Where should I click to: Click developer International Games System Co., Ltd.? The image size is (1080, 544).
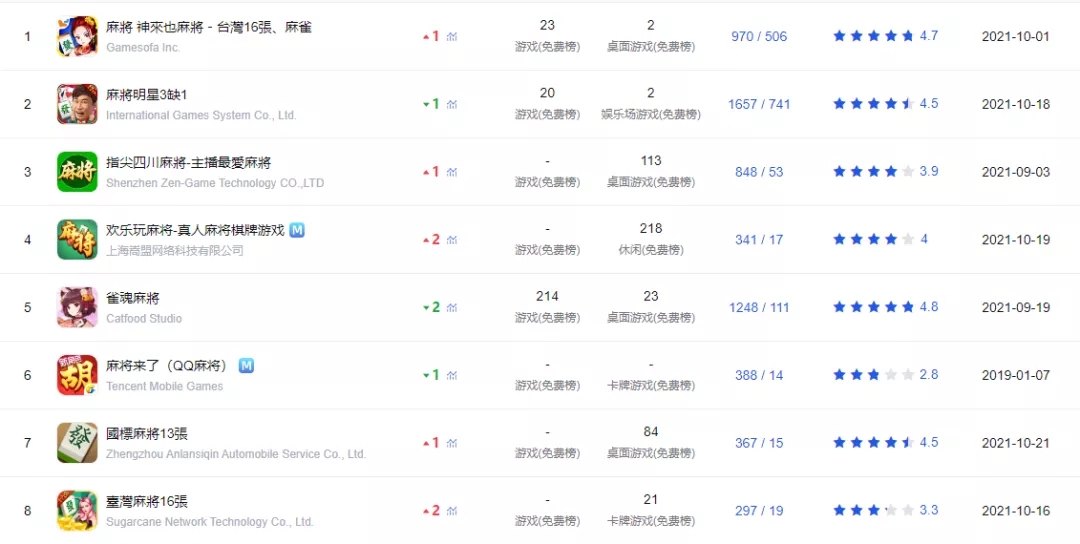201,115
